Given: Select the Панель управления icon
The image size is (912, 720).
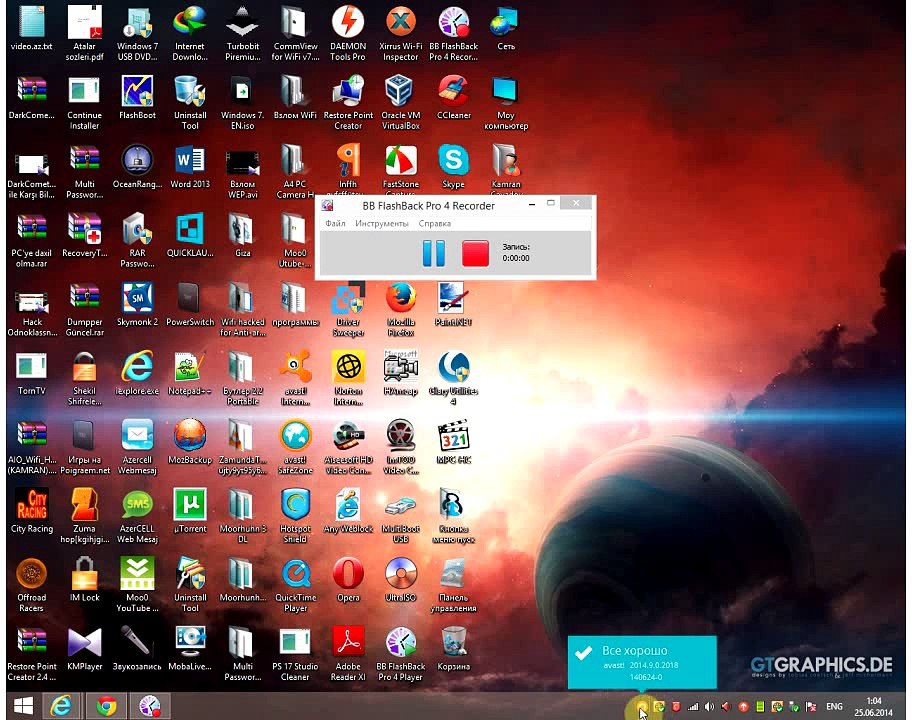Looking at the screenshot, I should (x=453, y=585).
